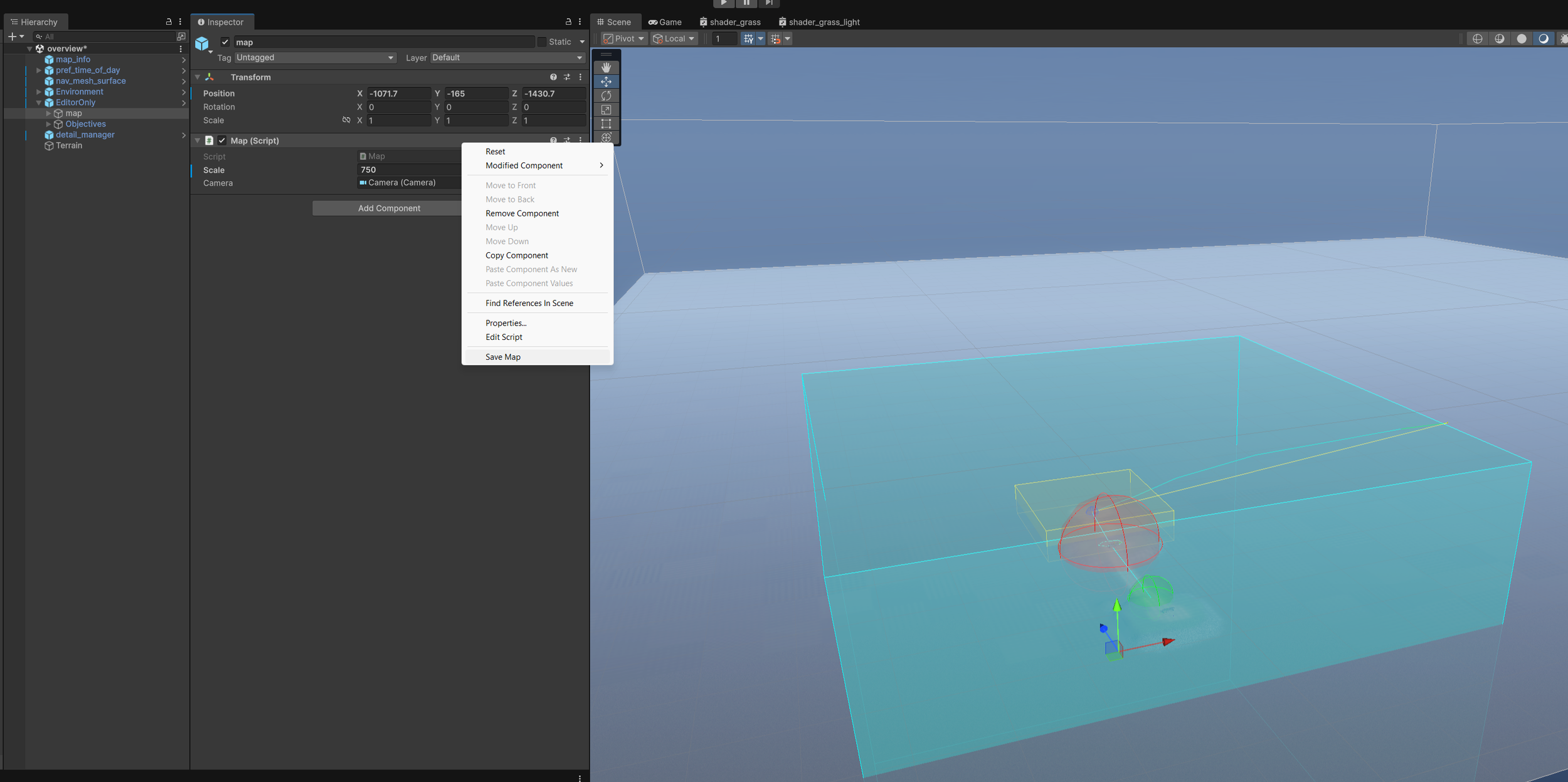Click the Play button
Viewport: 1568px width, 782px height.
pos(723,3)
